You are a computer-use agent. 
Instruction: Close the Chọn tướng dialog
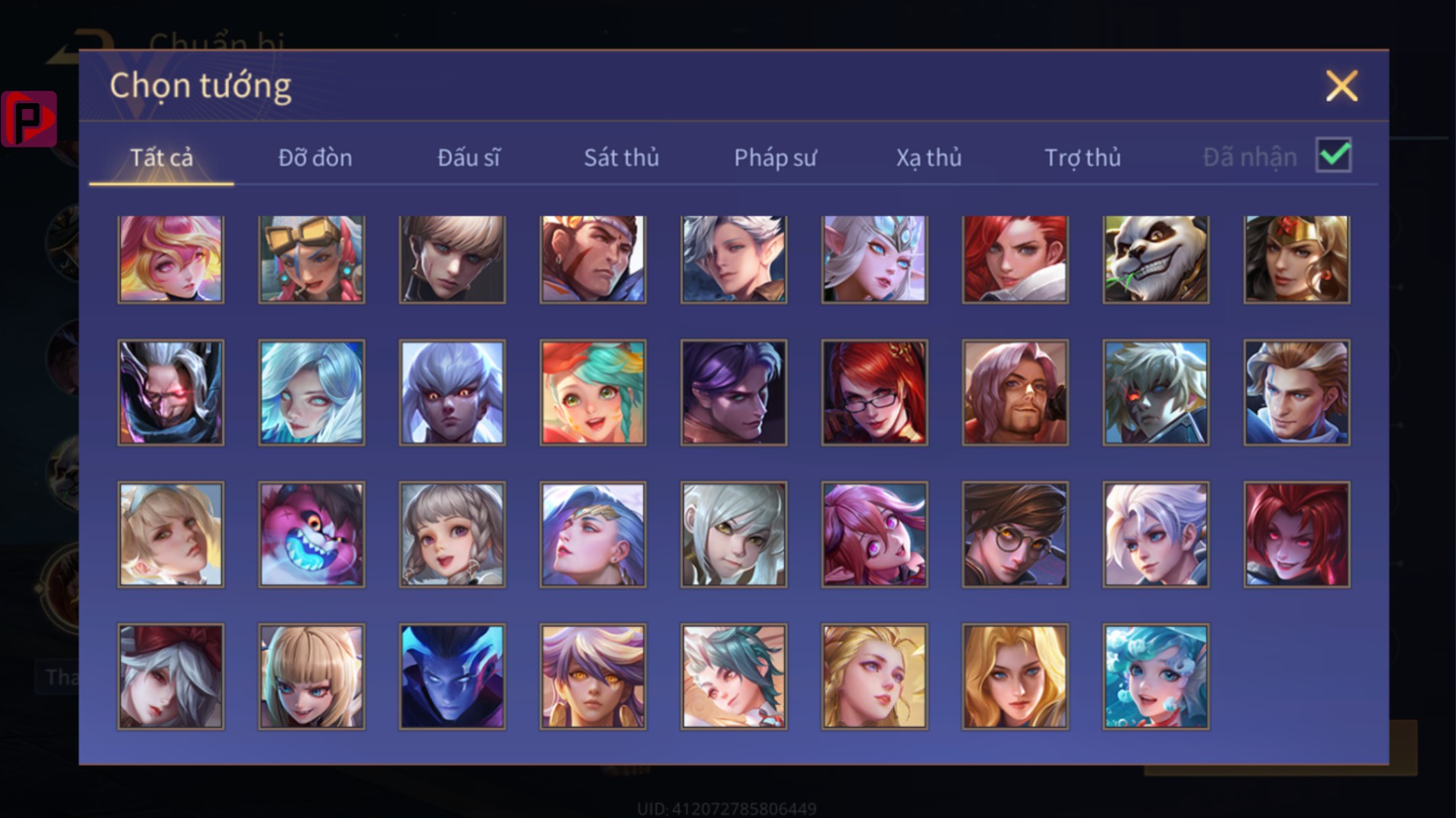(1341, 86)
